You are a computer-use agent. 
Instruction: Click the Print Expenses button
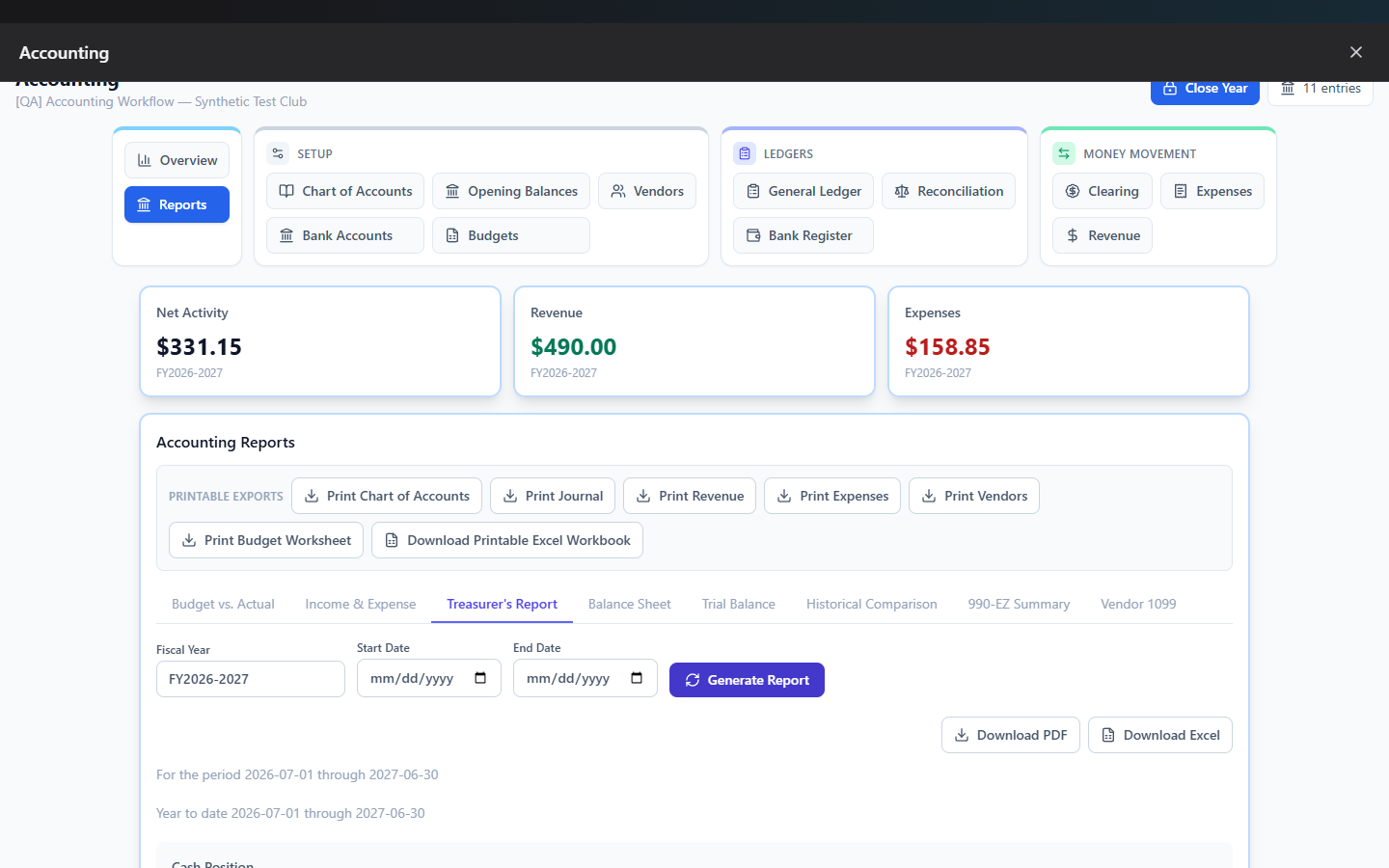(x=832, y=496)
